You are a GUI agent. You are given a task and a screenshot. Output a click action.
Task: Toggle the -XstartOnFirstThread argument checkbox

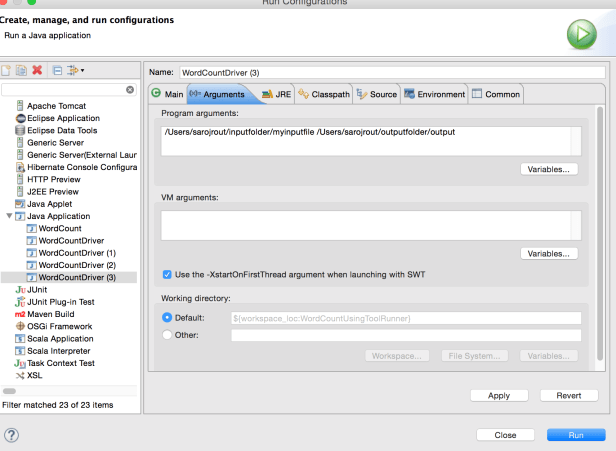coord(167,274)
